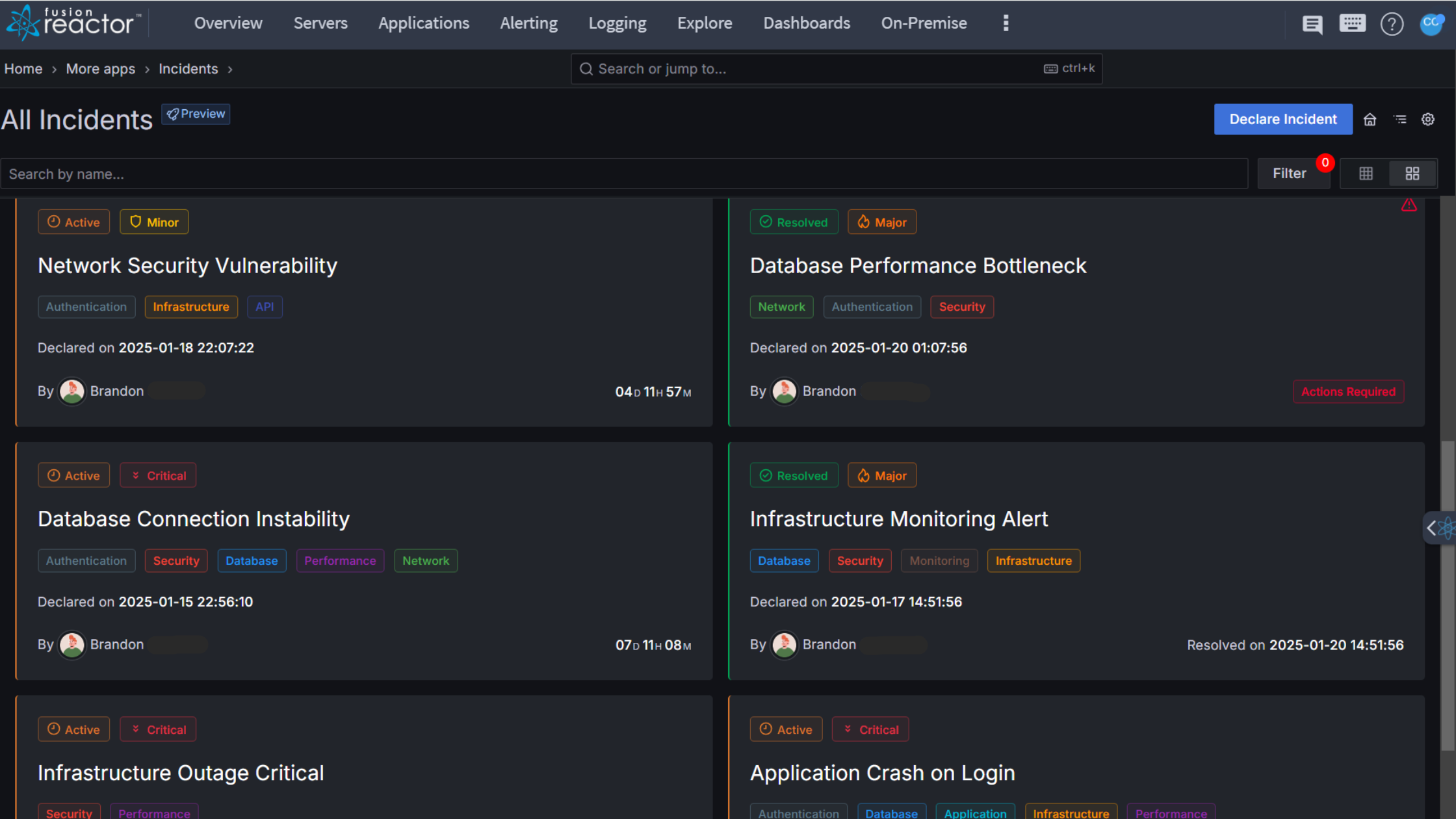Open Application Crash on Login incident

(x=882, y=773)
